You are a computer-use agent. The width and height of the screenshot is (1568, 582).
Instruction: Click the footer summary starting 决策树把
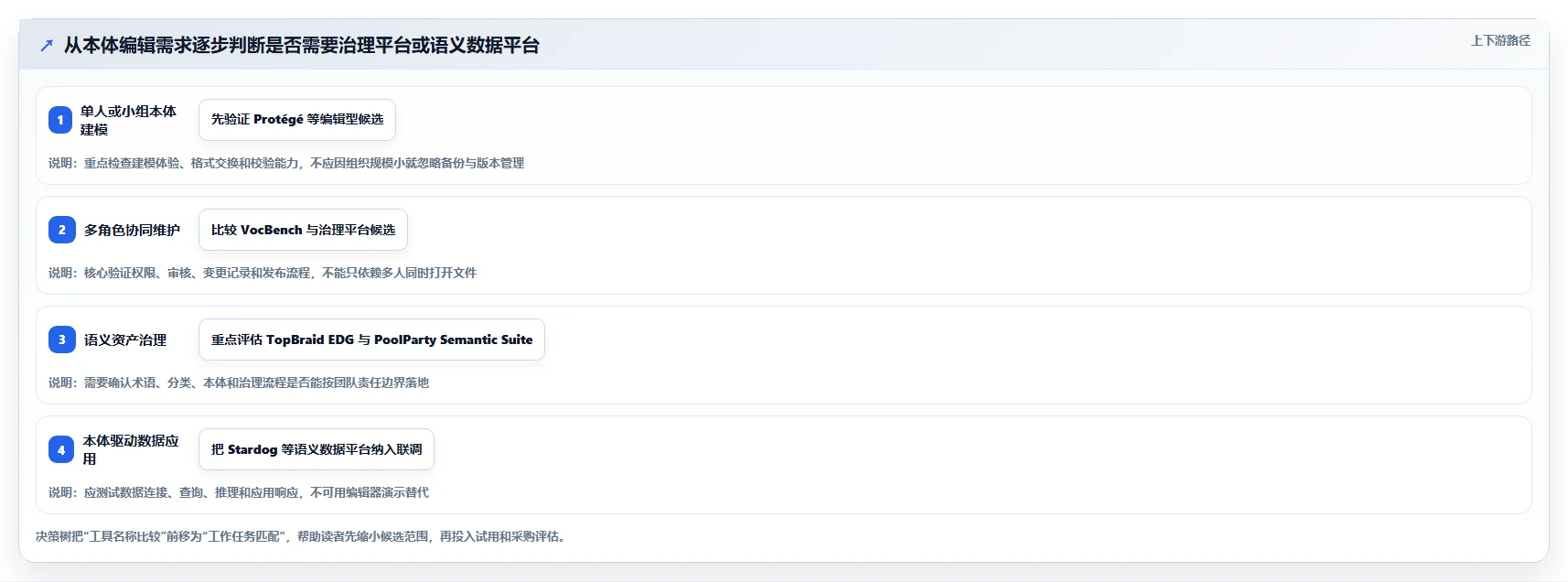pyautogui.click(x=302, y=536)
